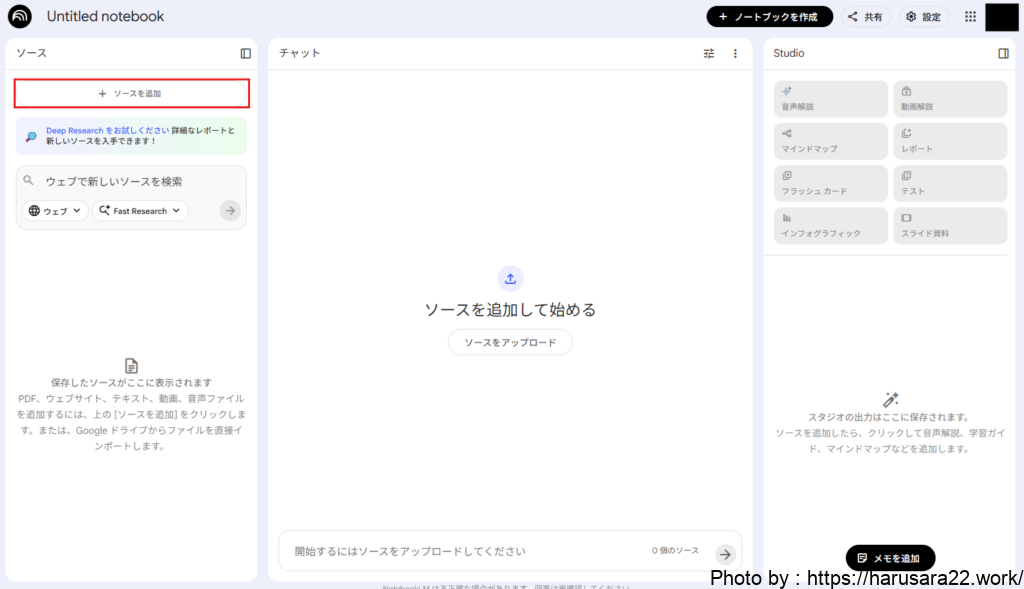Screen dimensions: 1024x589
Task: Expand the Fast Research mode dropdown
Action: (140, 211)
